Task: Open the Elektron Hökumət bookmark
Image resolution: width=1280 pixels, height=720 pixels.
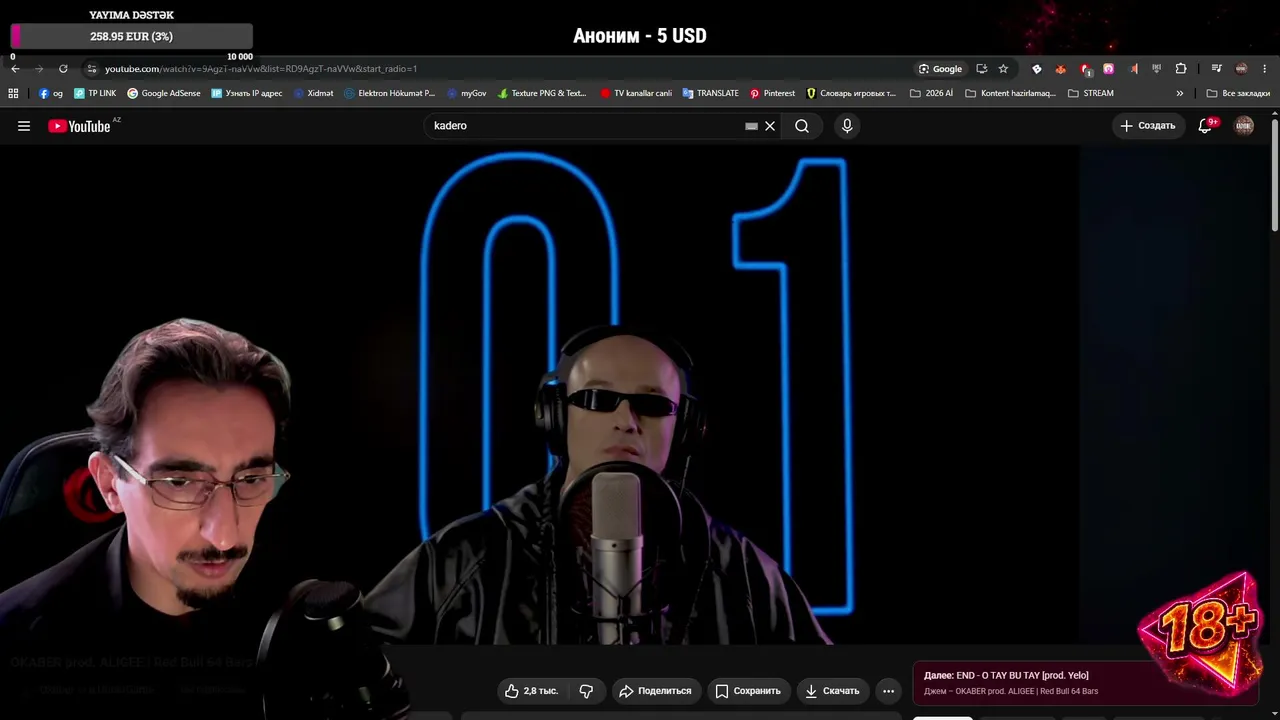Action: (x=389, y=93)
